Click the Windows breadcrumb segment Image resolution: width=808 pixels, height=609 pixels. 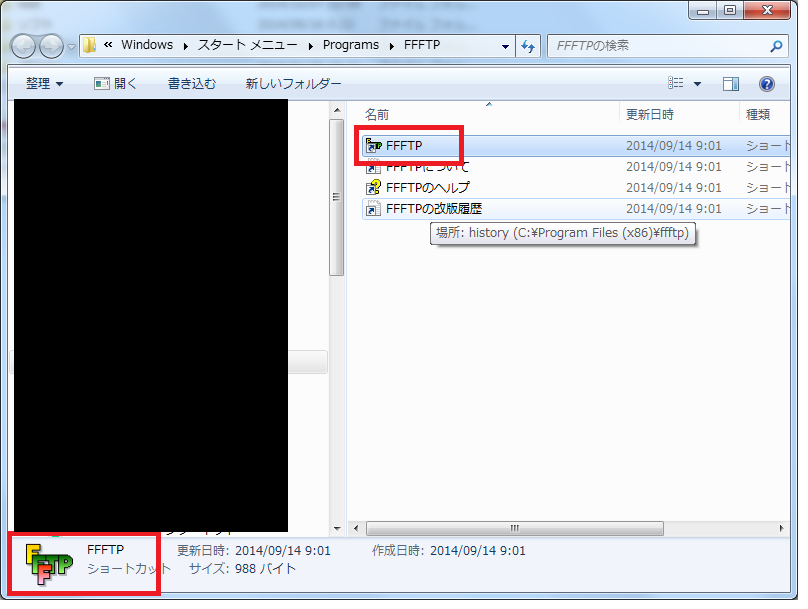click(147, 45)
